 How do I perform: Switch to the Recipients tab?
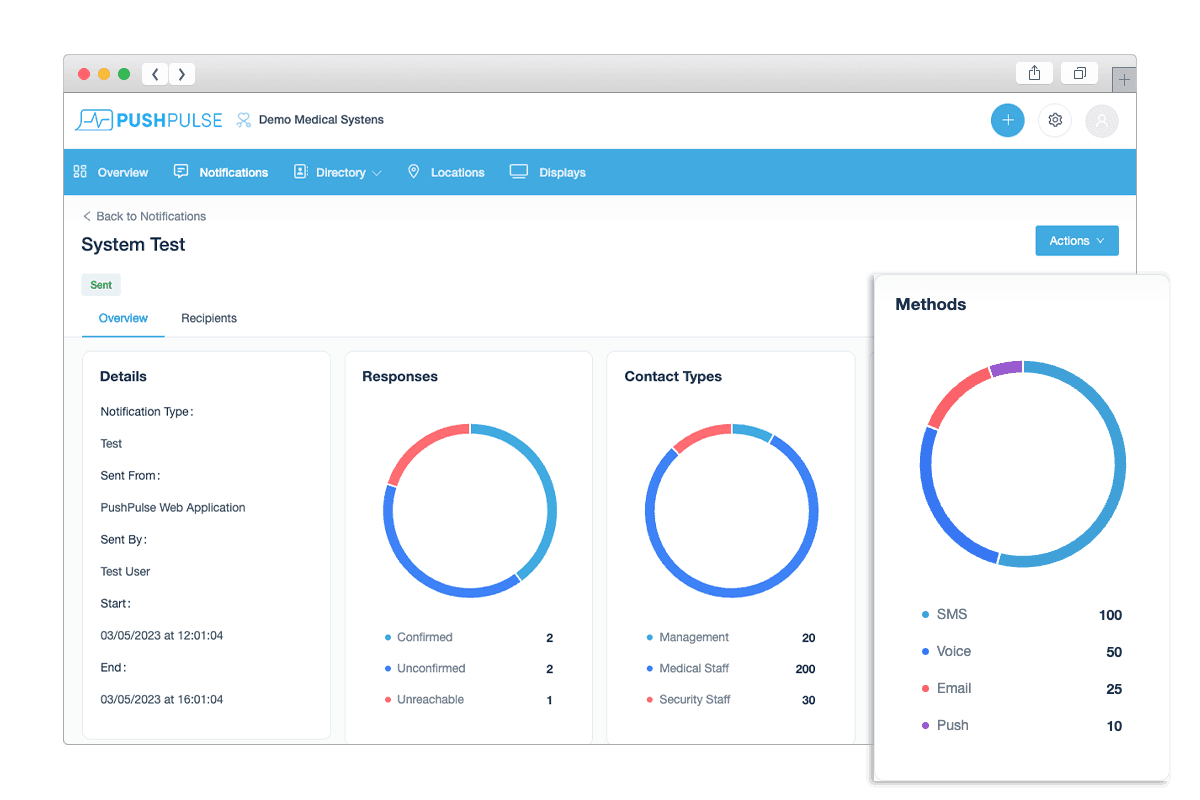[x=209, y=318]
